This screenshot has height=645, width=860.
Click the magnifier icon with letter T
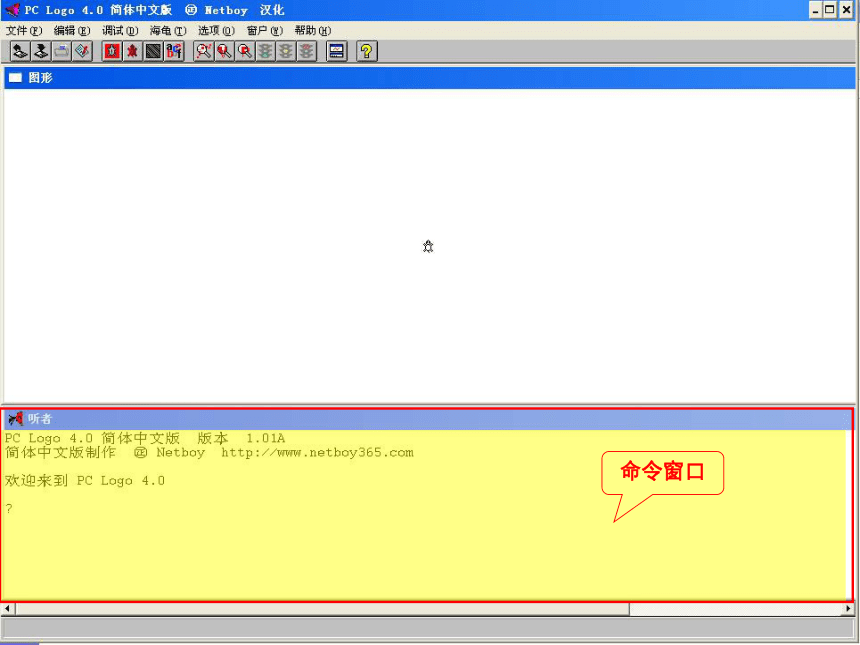point(224,52)
